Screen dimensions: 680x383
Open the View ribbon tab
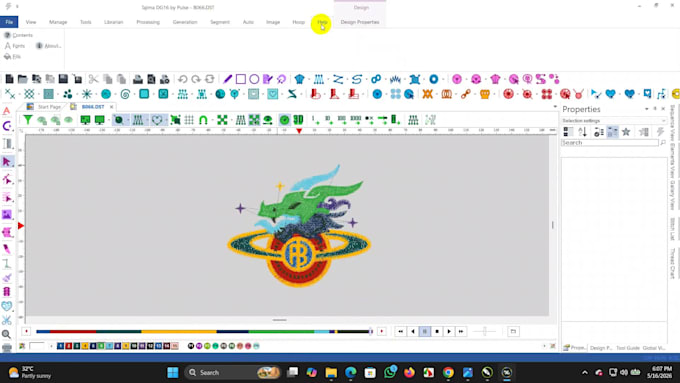point(31,22)
